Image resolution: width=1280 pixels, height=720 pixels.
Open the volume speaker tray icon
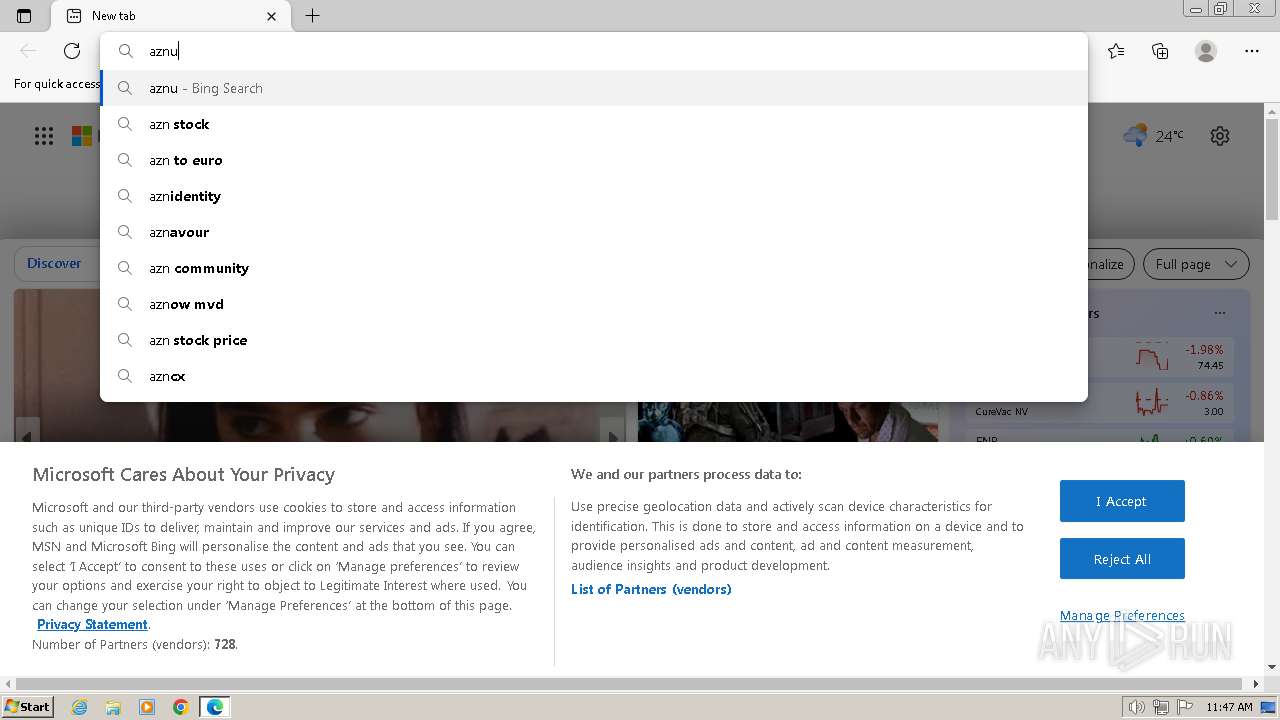coord(1136,707)
